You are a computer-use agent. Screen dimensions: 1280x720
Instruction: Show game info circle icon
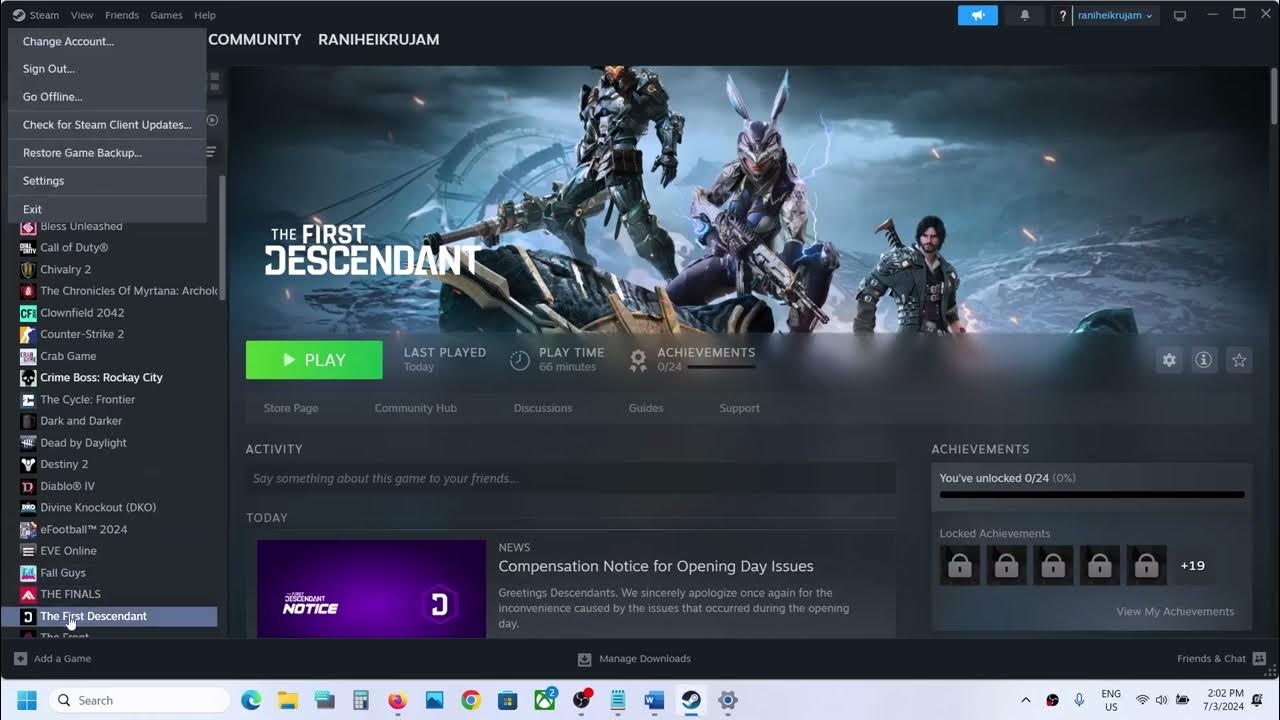pyautogui.click(x=1204, y=360)
